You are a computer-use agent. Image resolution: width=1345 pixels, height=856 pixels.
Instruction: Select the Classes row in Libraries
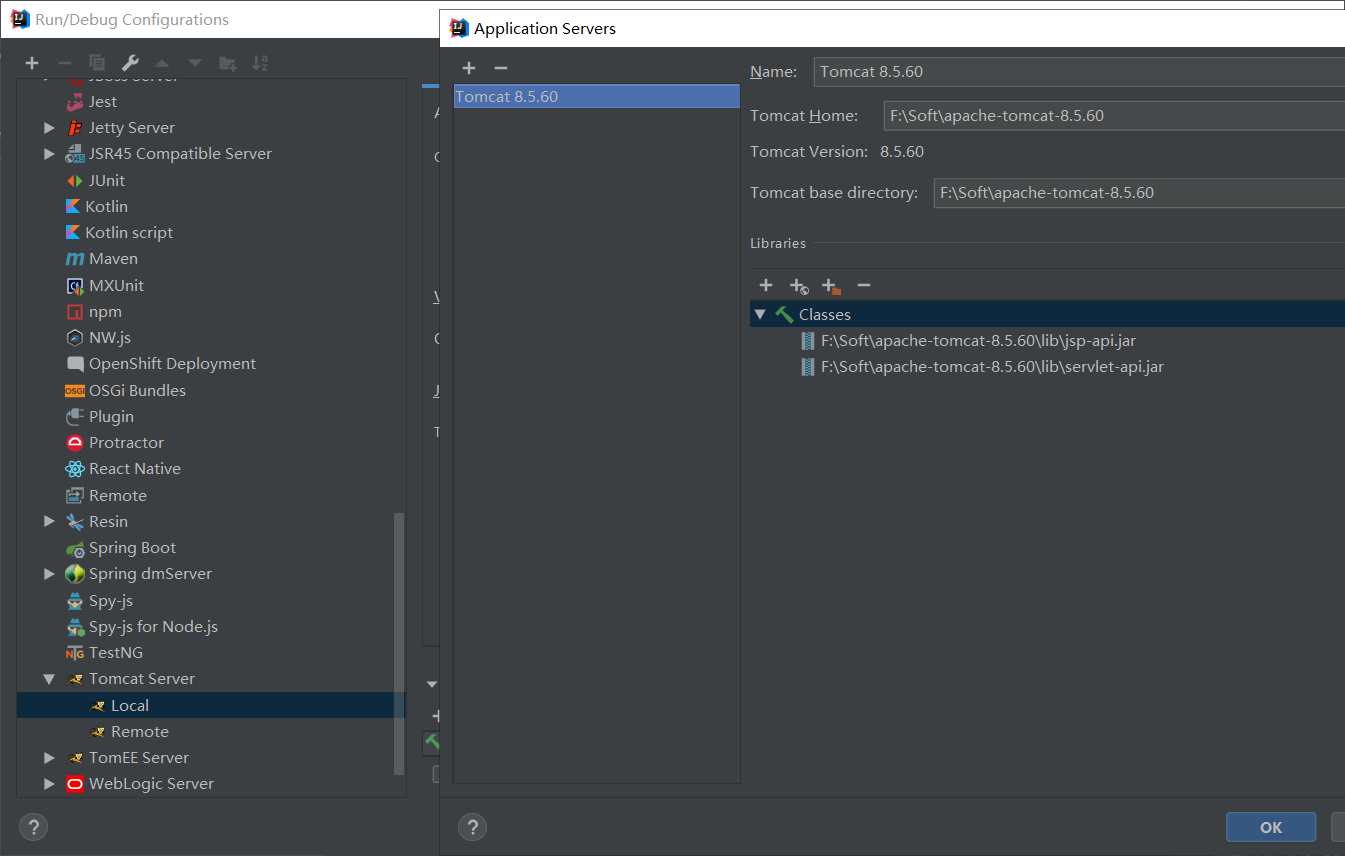(1047, 314)
